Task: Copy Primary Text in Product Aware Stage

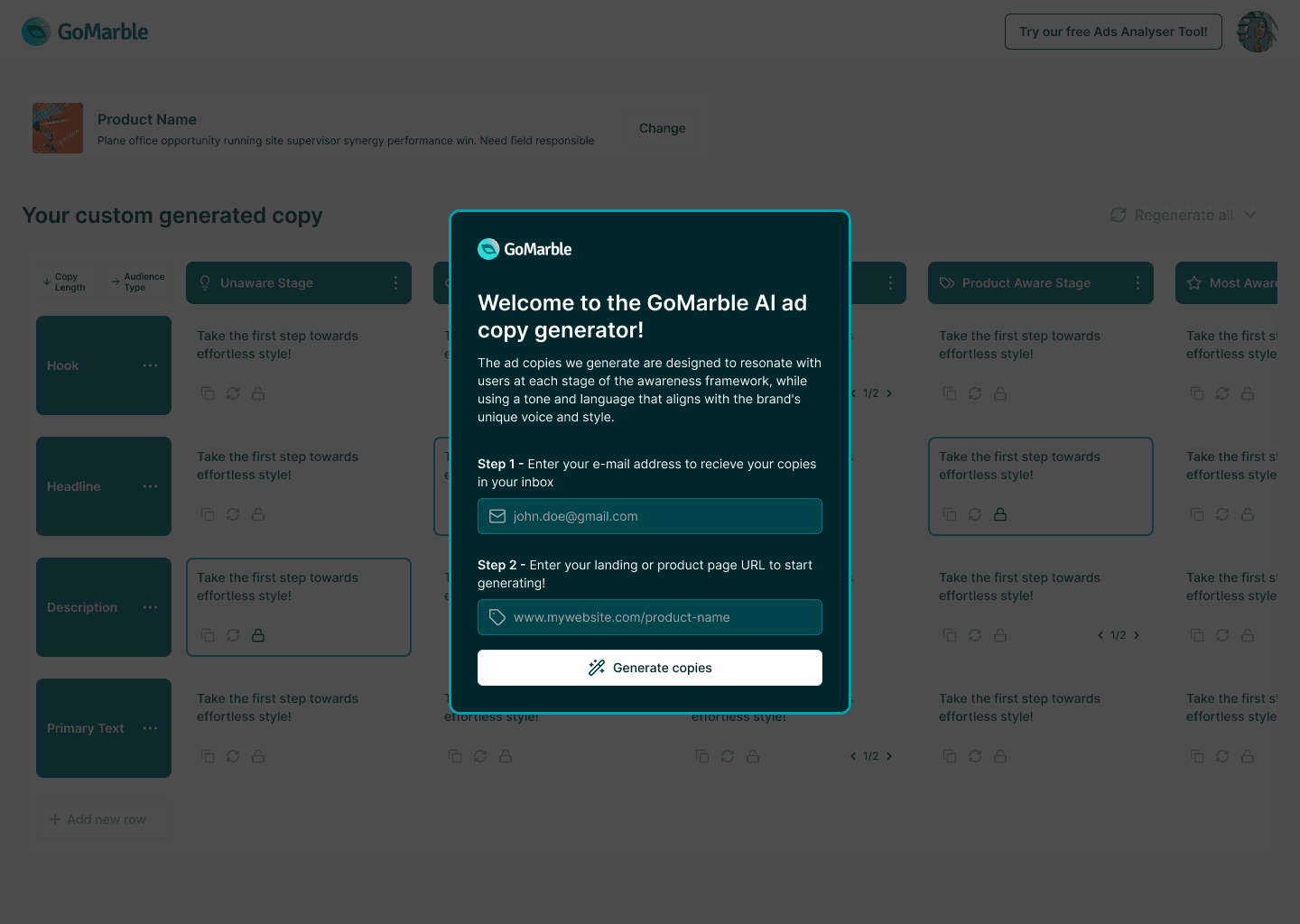Action: point(950,756)
